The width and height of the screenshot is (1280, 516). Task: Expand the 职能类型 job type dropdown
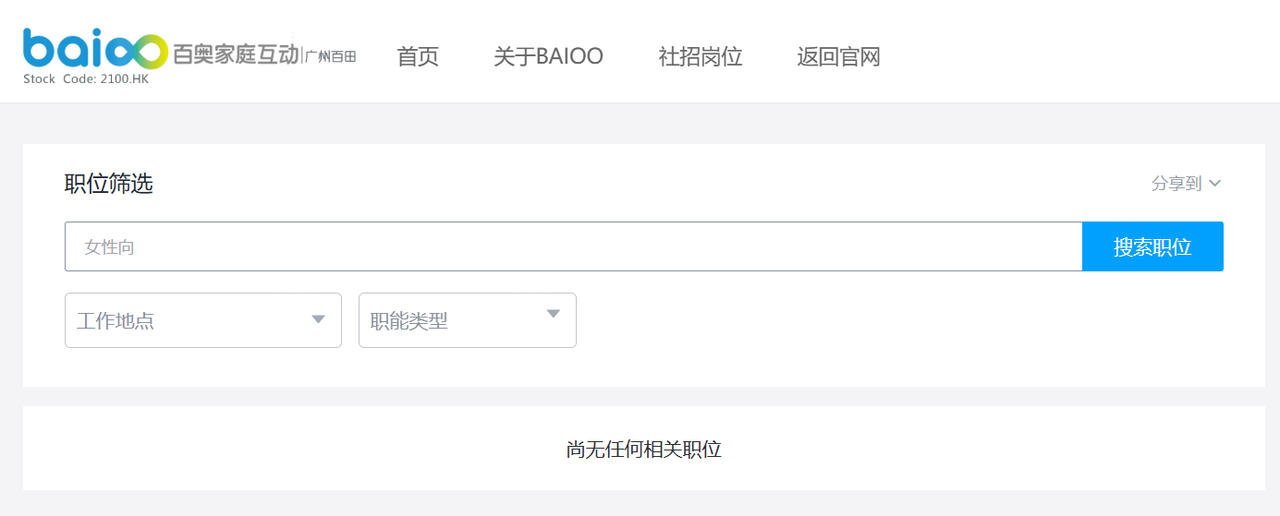467,320
